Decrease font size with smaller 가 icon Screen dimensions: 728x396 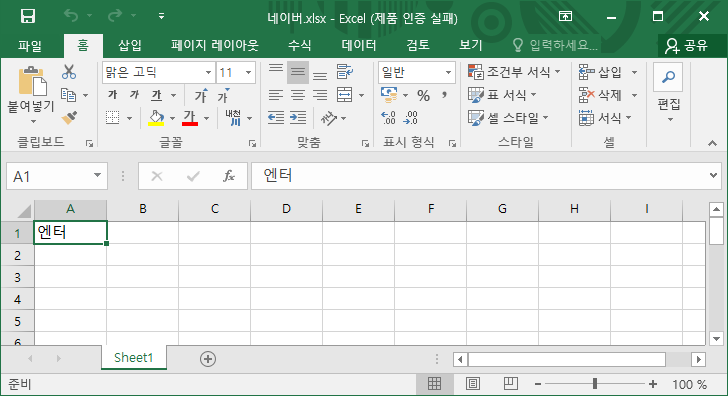(x=224, y=95)
